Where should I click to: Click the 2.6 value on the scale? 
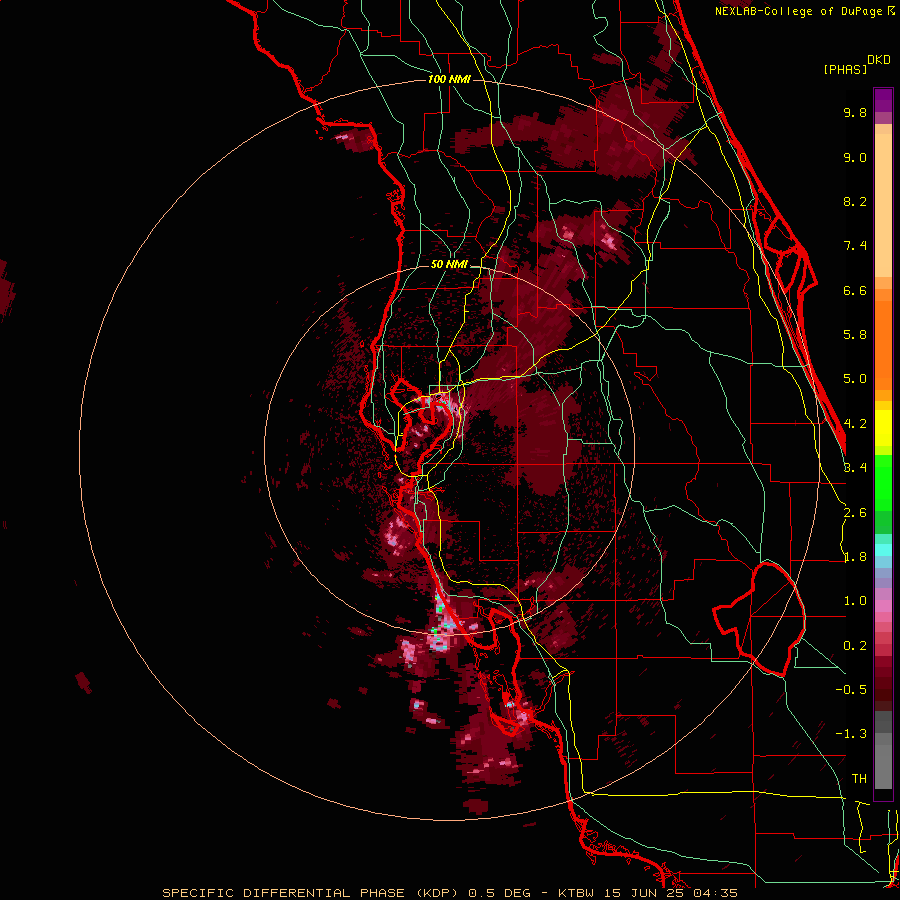[855, 513]
